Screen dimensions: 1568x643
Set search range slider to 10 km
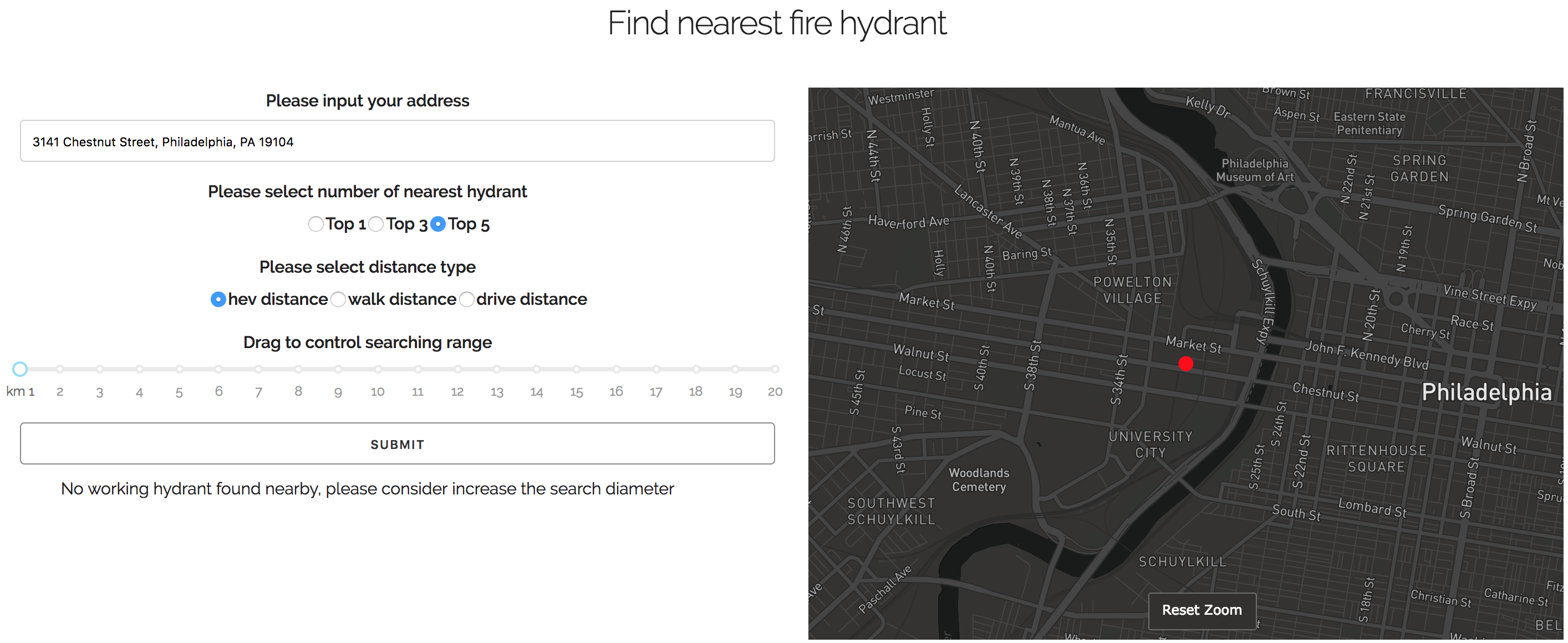click(378, 369)
